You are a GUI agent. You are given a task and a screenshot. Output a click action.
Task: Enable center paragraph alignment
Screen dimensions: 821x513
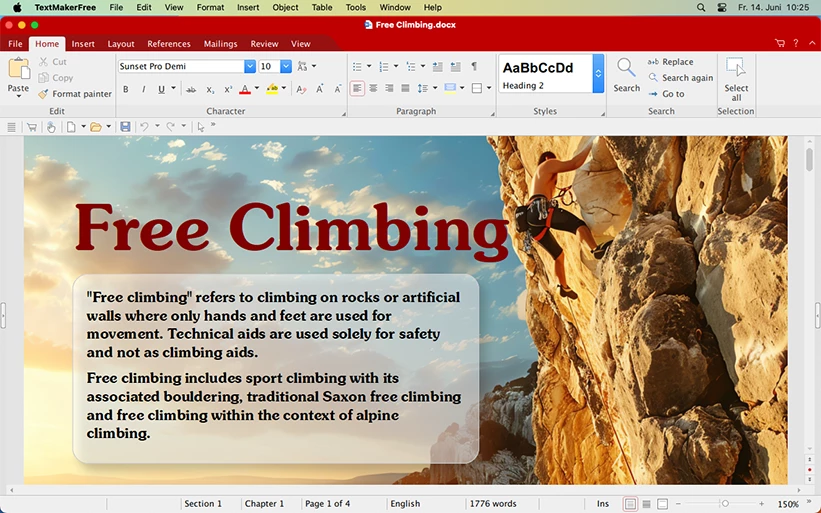(x=373, y=89)
